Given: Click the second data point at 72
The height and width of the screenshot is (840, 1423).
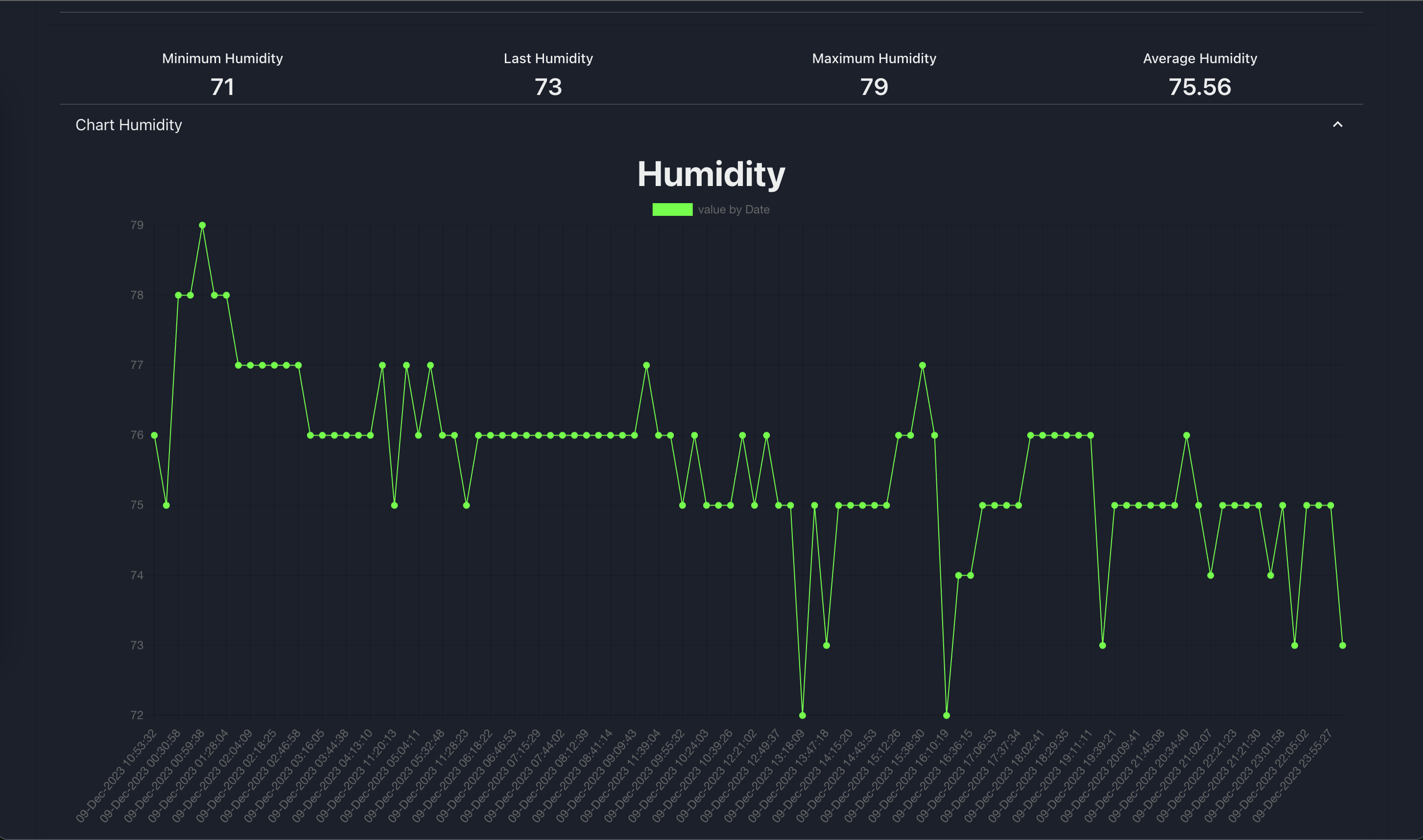Looking at the screenshot, I should (946, 716).
